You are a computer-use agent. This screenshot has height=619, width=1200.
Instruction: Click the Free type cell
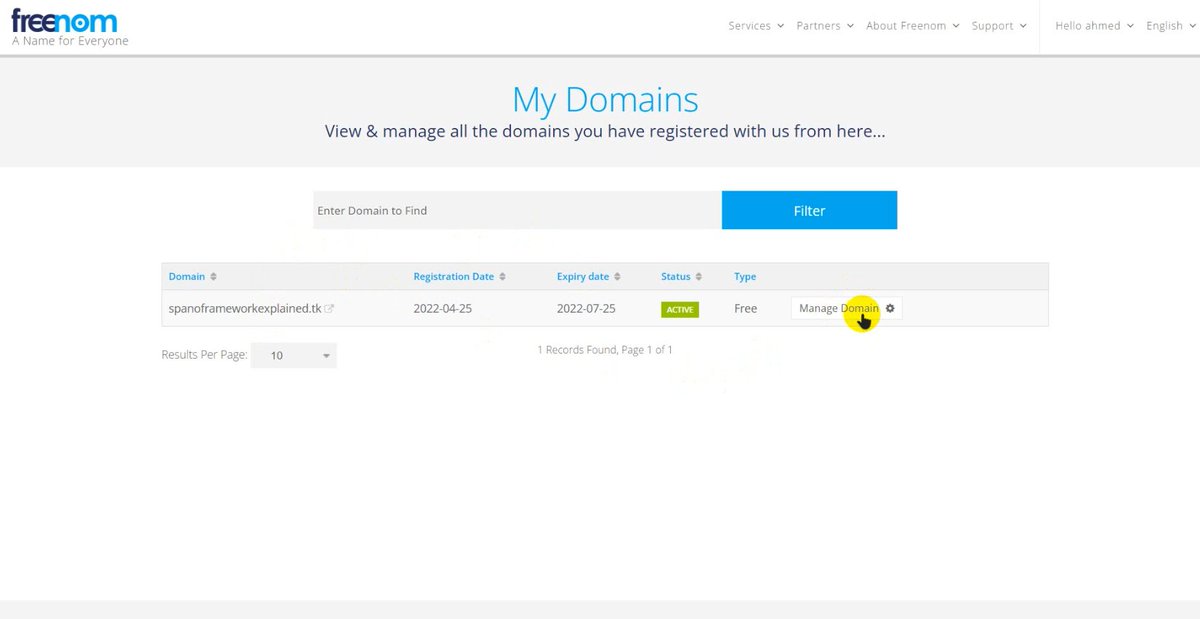(x=745, y=308)
